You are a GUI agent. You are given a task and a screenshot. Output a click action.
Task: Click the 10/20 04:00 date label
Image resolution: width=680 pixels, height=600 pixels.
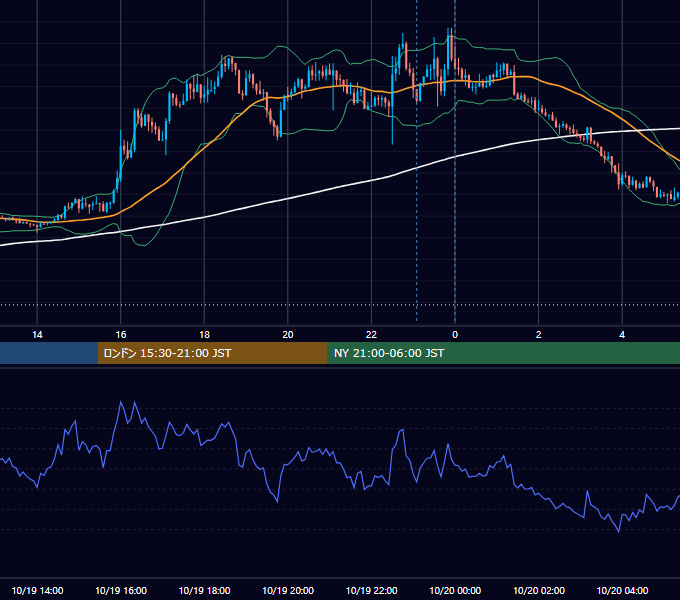(x=622, y=590)
